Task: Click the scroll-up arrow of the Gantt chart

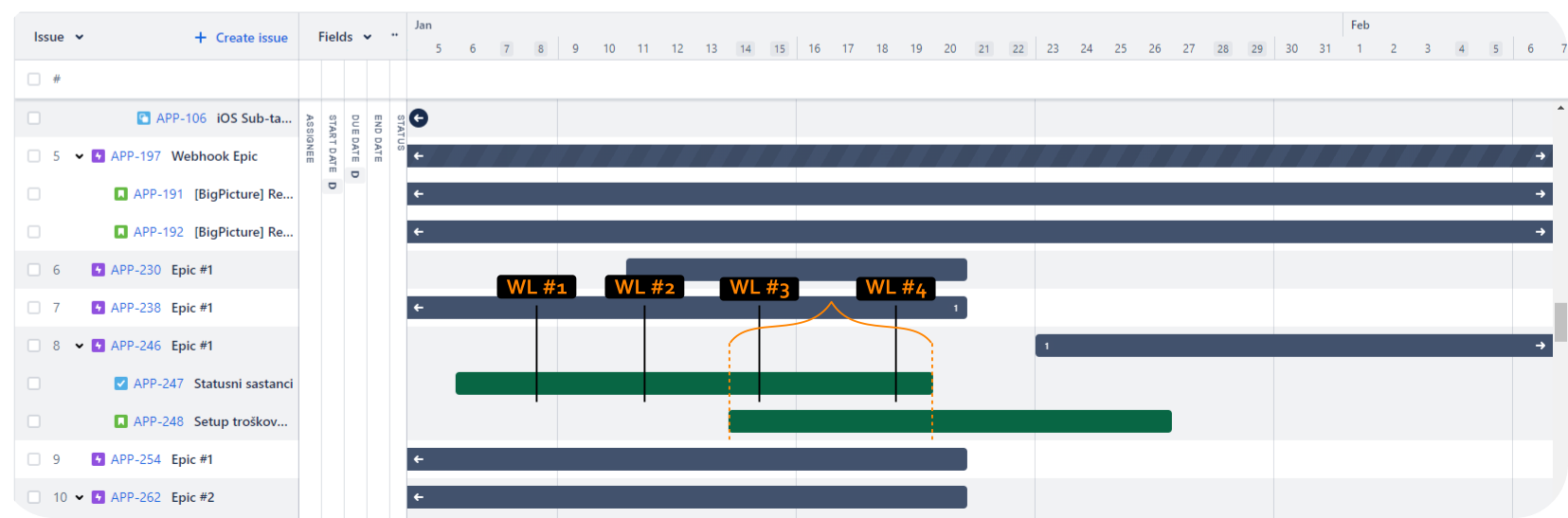Action: pos(1560,108)
